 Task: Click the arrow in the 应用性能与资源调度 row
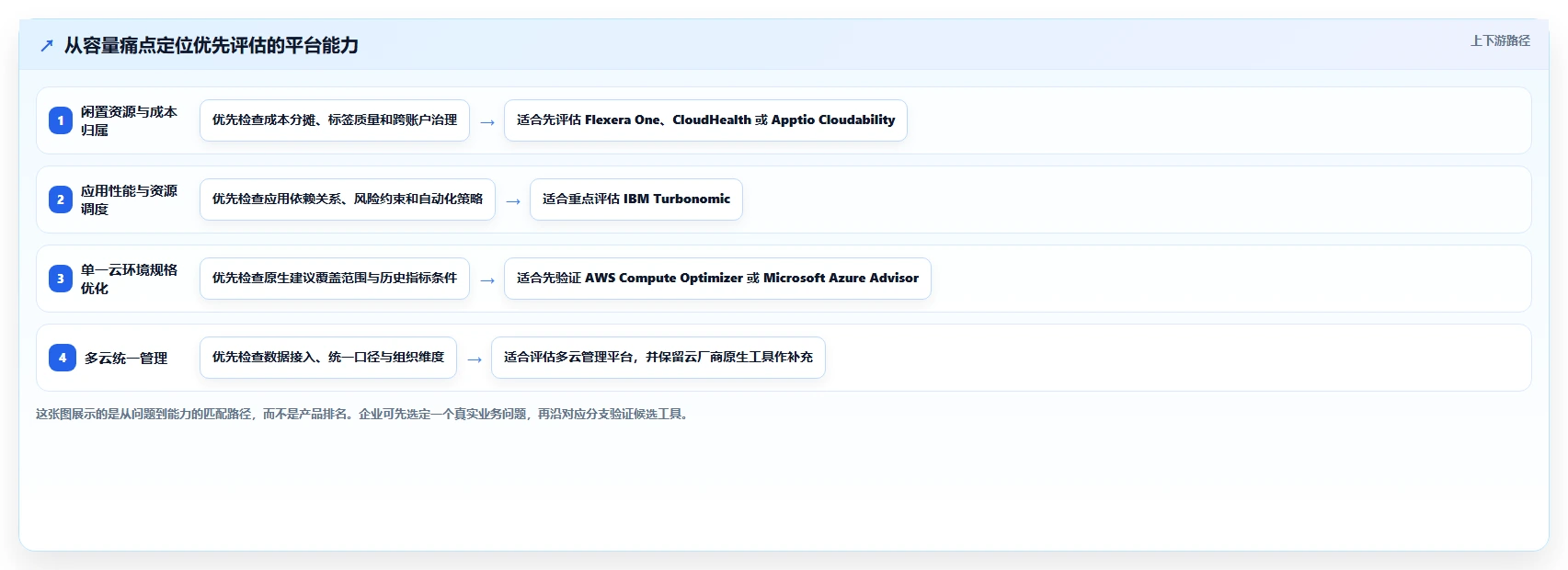click(513, 201)
